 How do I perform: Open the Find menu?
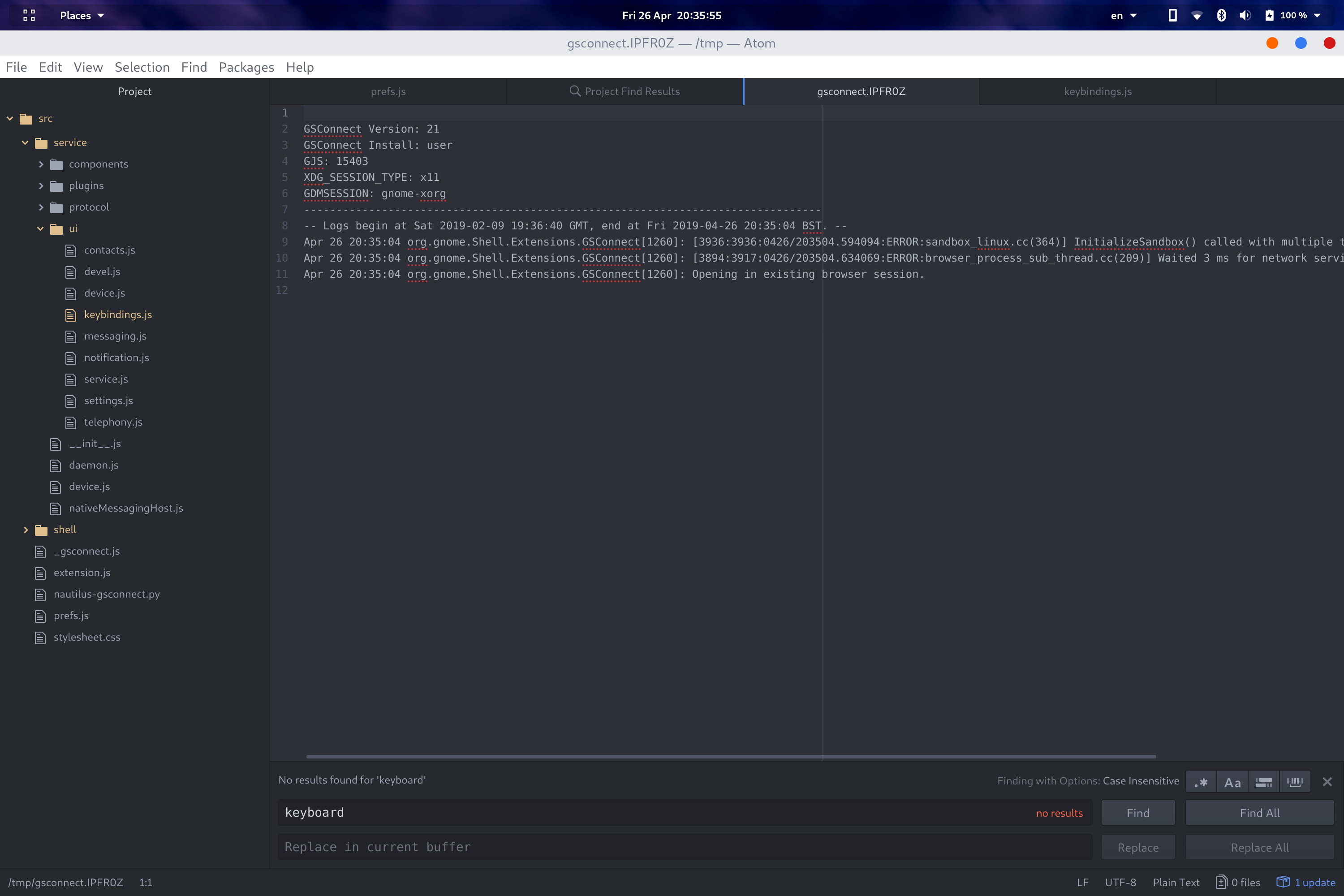(x=194, y=67)
